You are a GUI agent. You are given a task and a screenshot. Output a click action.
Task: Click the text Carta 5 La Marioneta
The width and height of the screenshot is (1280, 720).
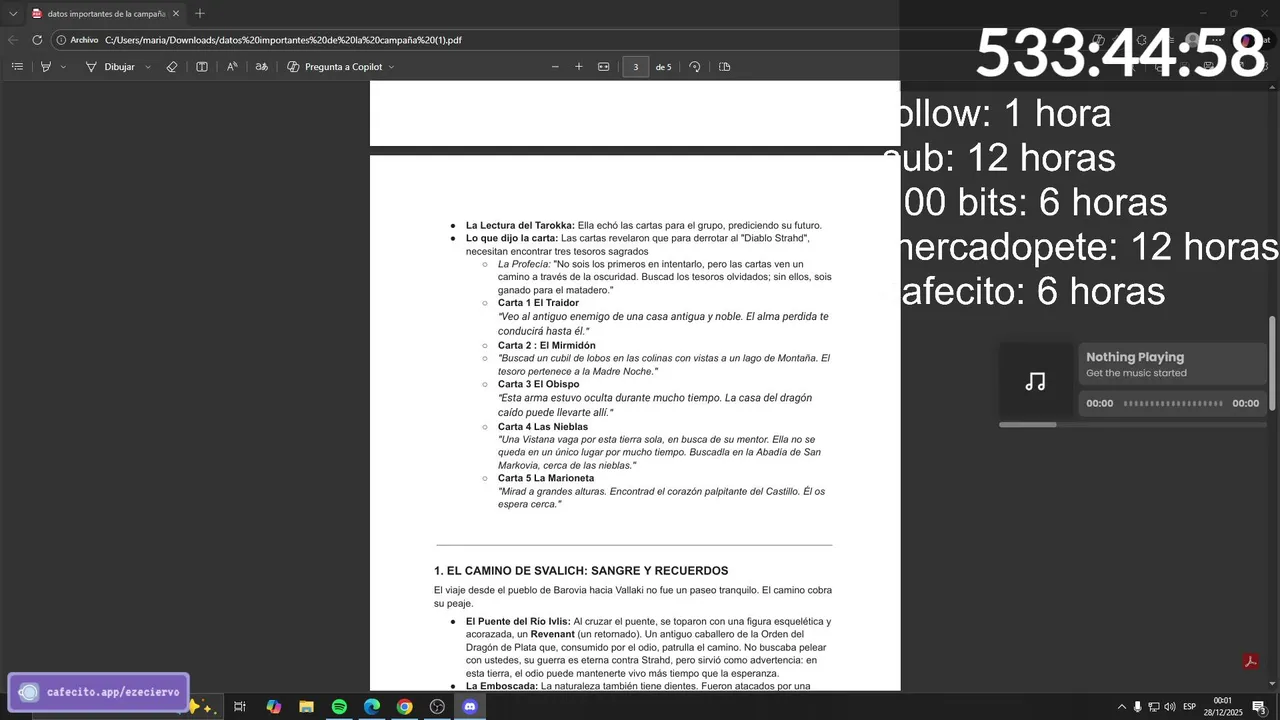coord(546,478)
